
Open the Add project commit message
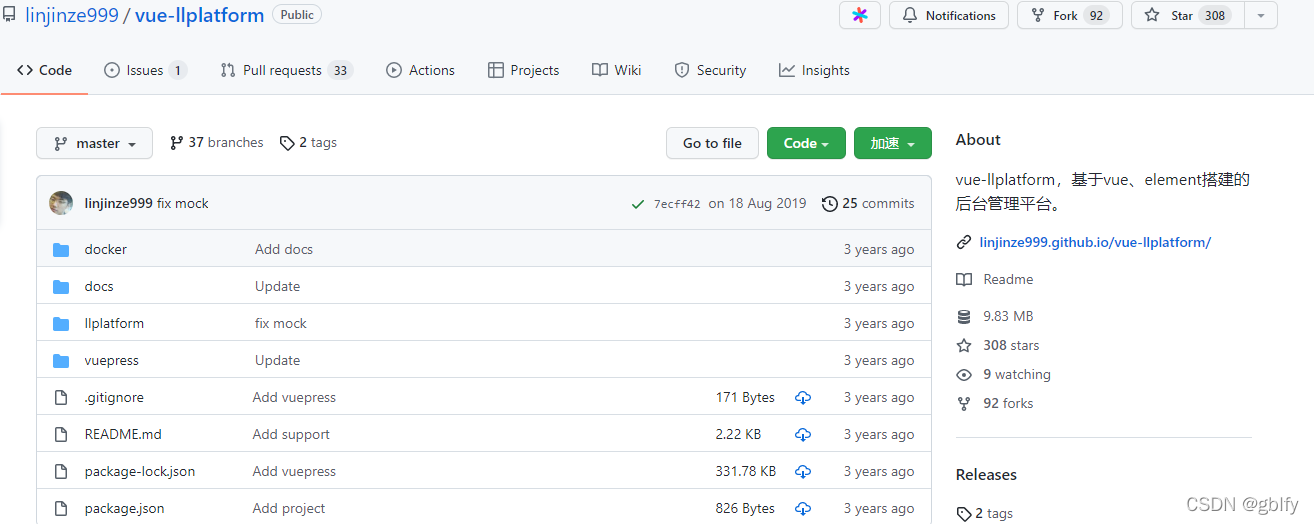coord(289,508)
